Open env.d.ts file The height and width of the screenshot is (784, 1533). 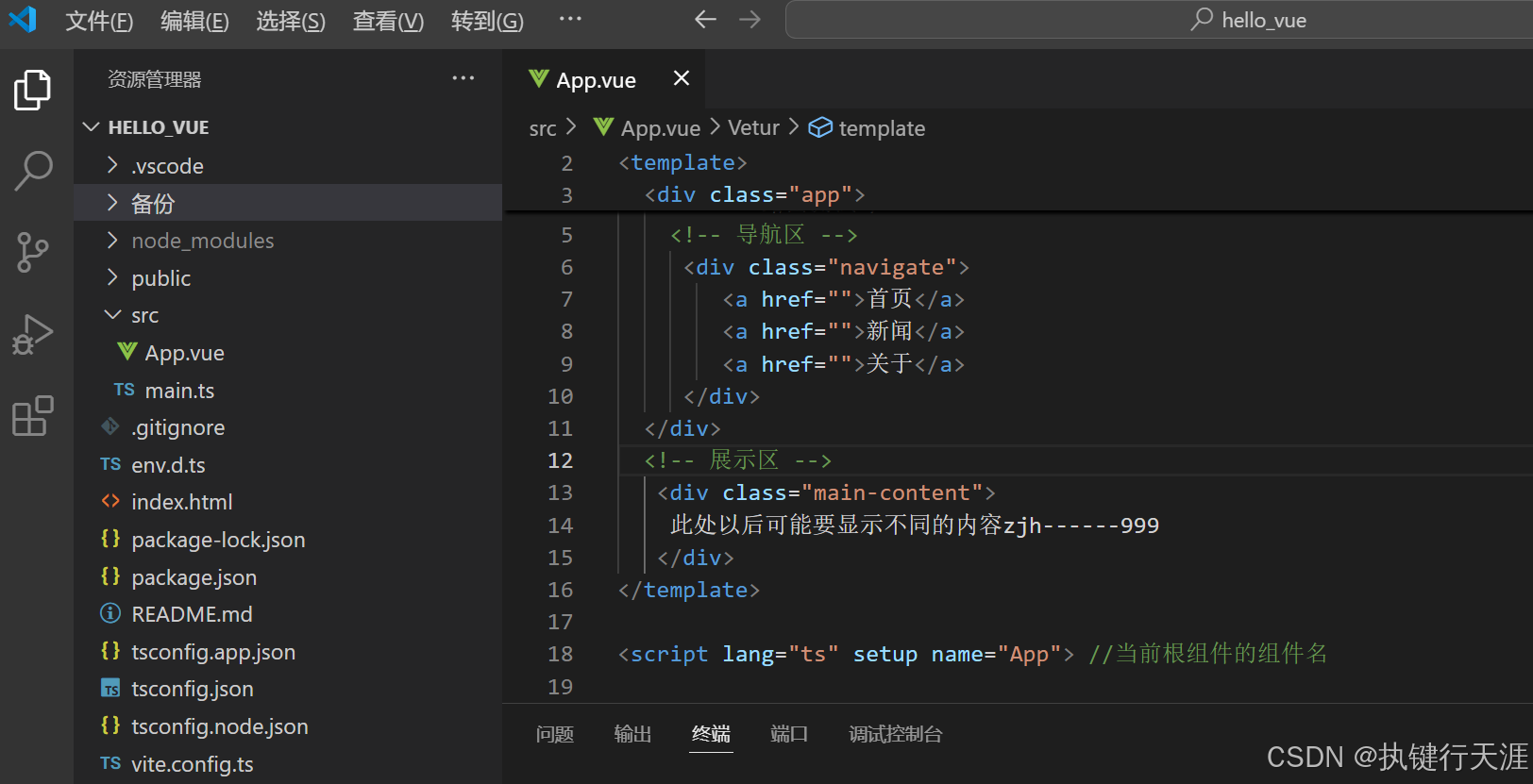289,465
